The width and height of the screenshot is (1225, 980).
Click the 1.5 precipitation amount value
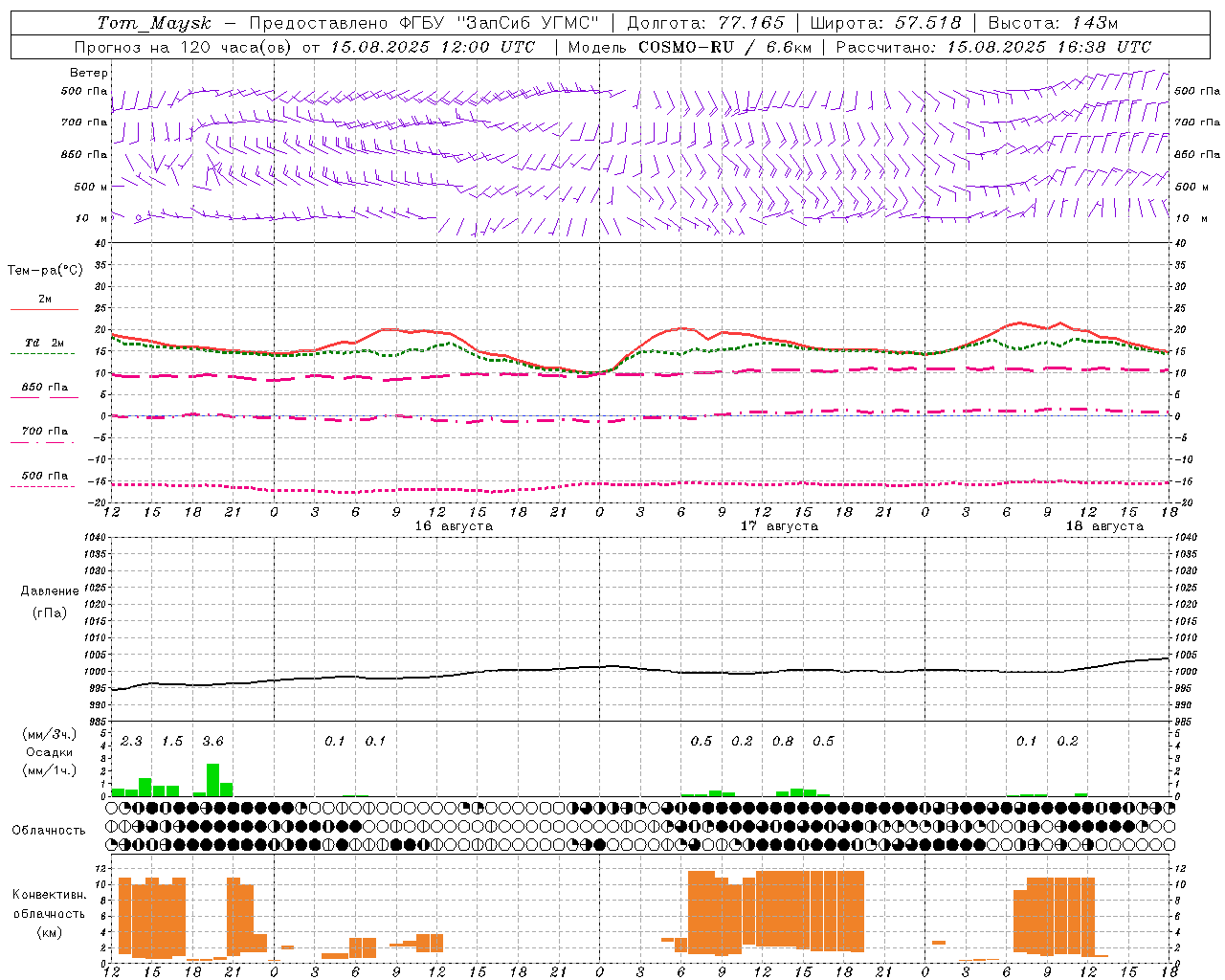171,742
